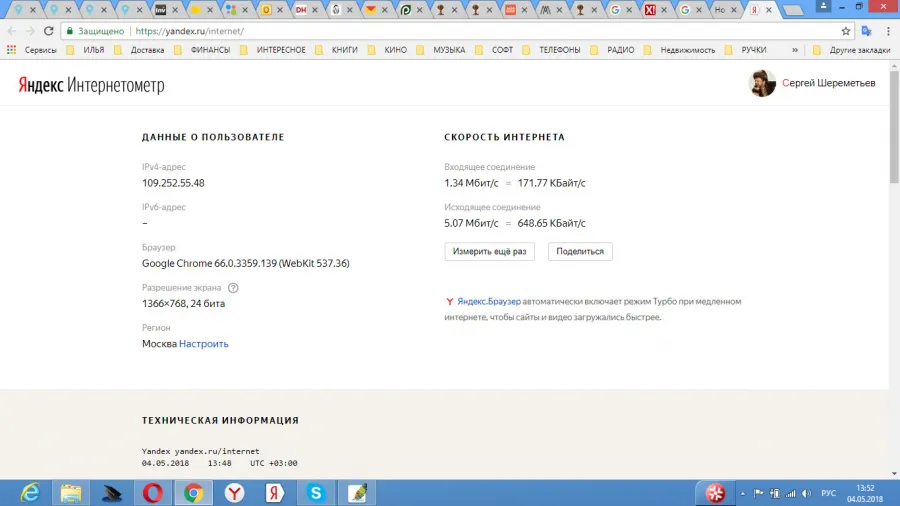Open the Сергей Шереметьев account name
900x506 pixels.
coord(829,83)
